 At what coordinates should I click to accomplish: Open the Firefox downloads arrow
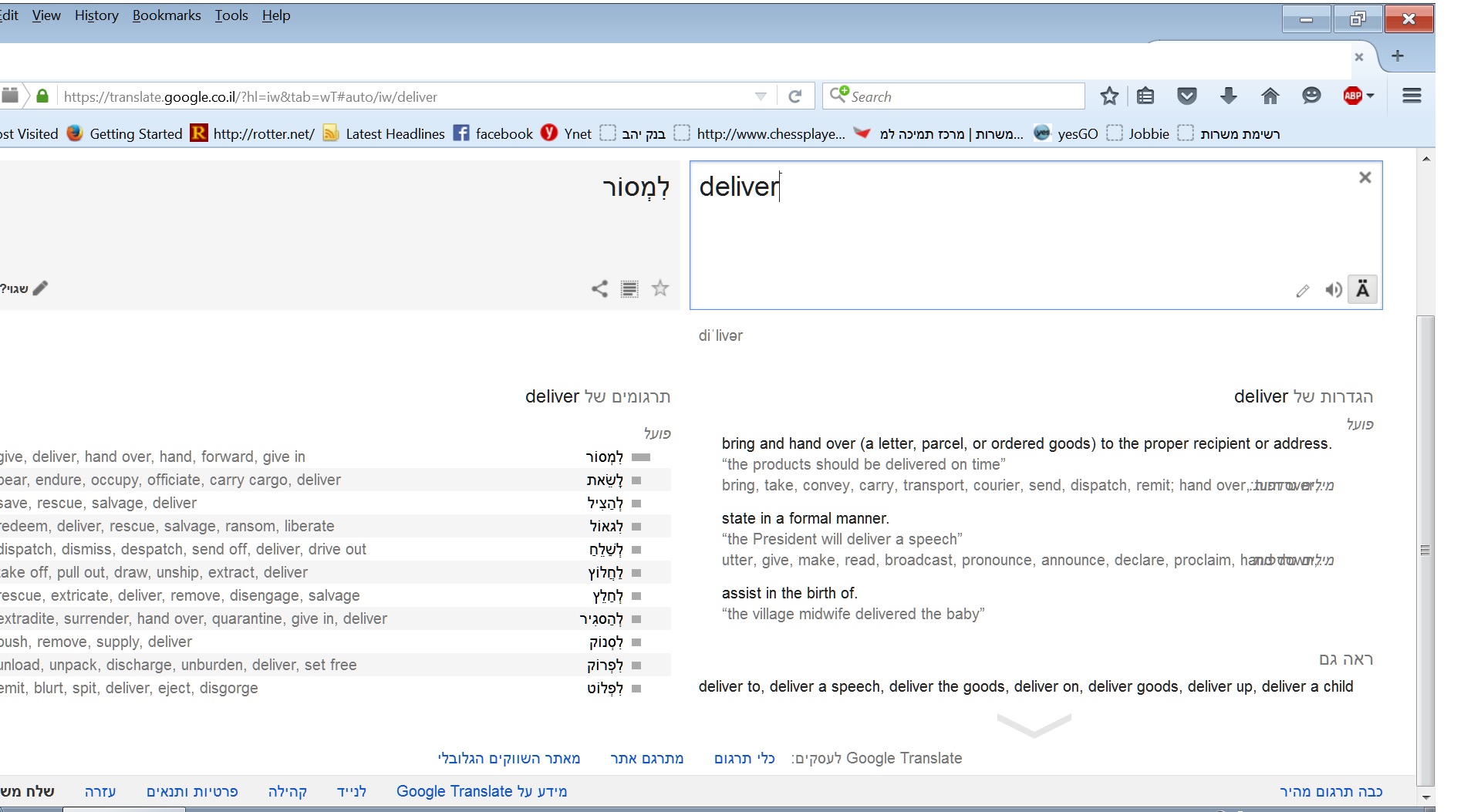(1228, 96)
